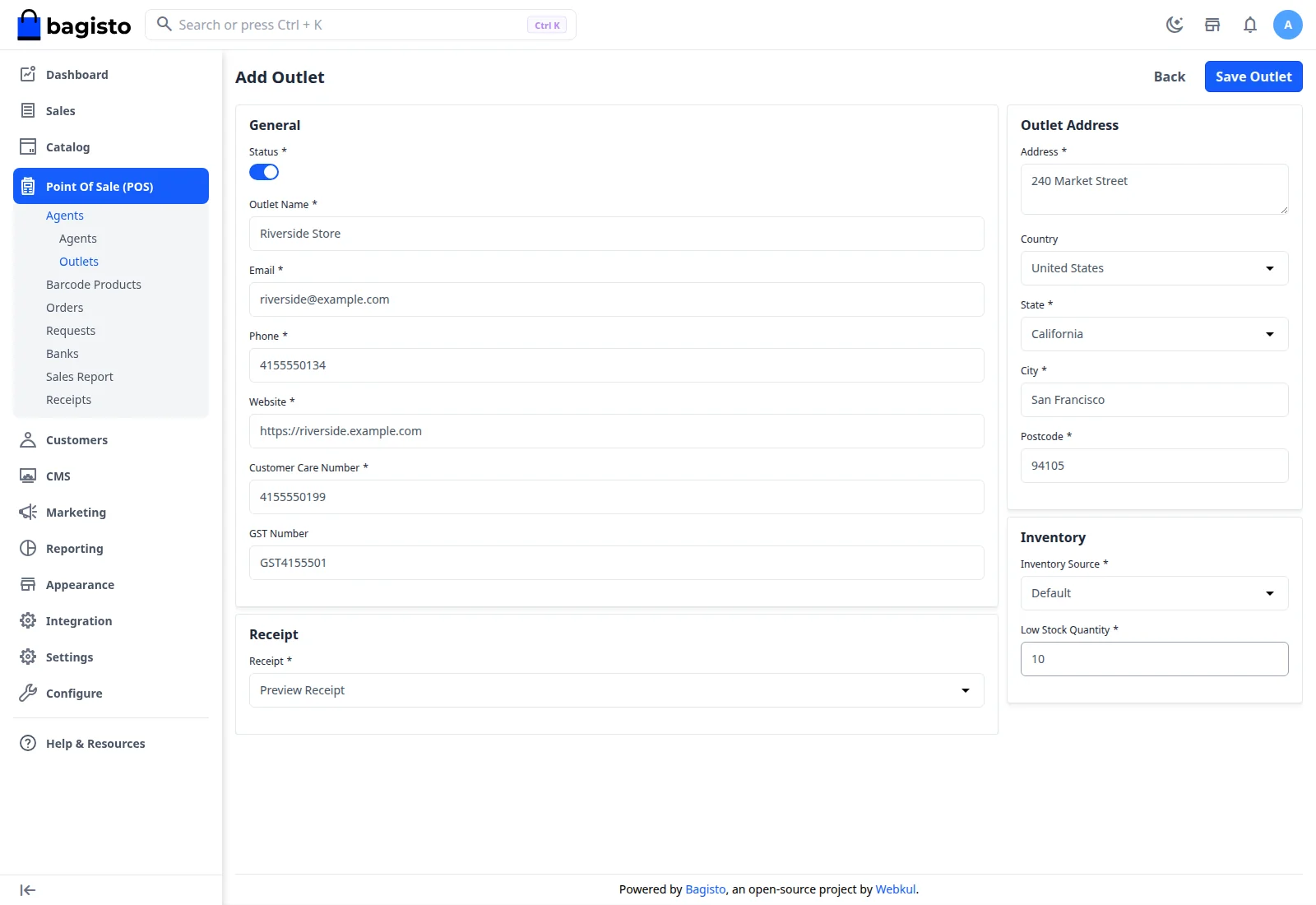Open the notifications bell icon
This screenshot has width=1316, height=905.
pos(1250,25)
